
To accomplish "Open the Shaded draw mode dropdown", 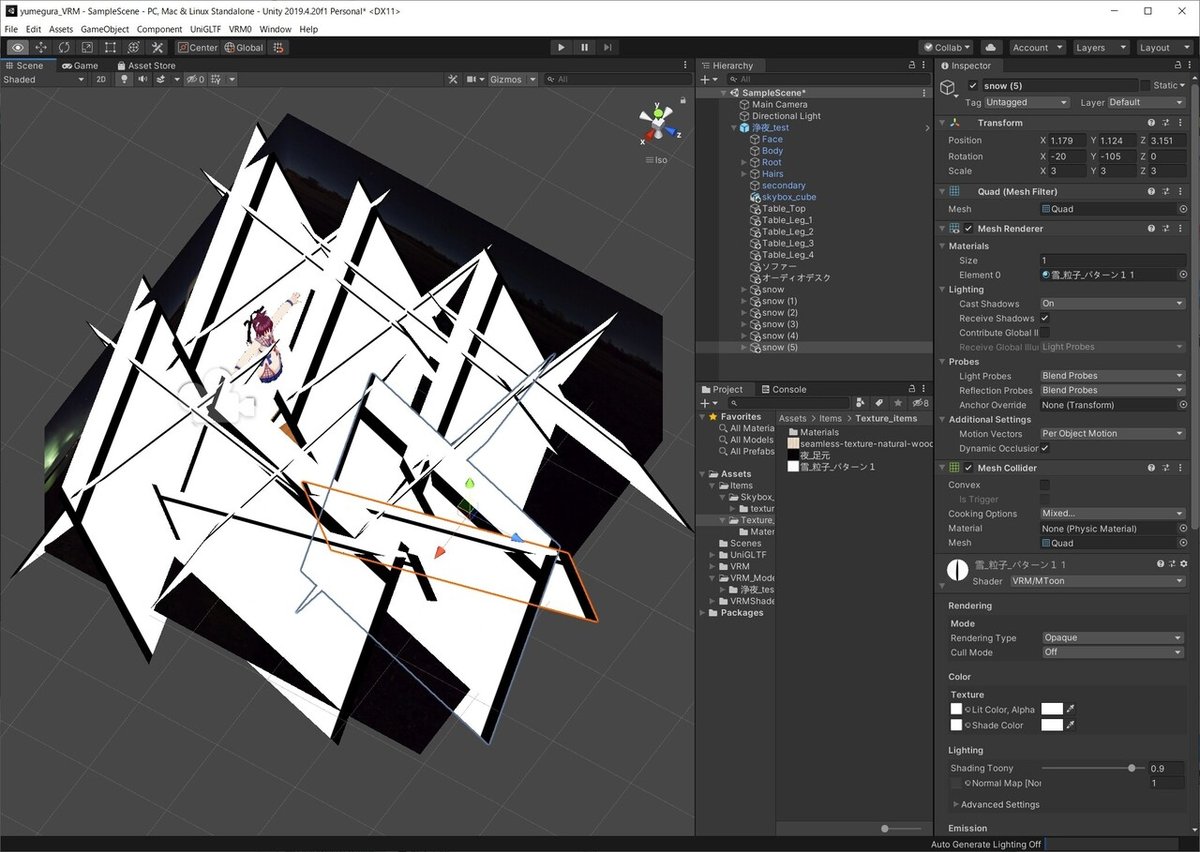I will tap(44, 79).
